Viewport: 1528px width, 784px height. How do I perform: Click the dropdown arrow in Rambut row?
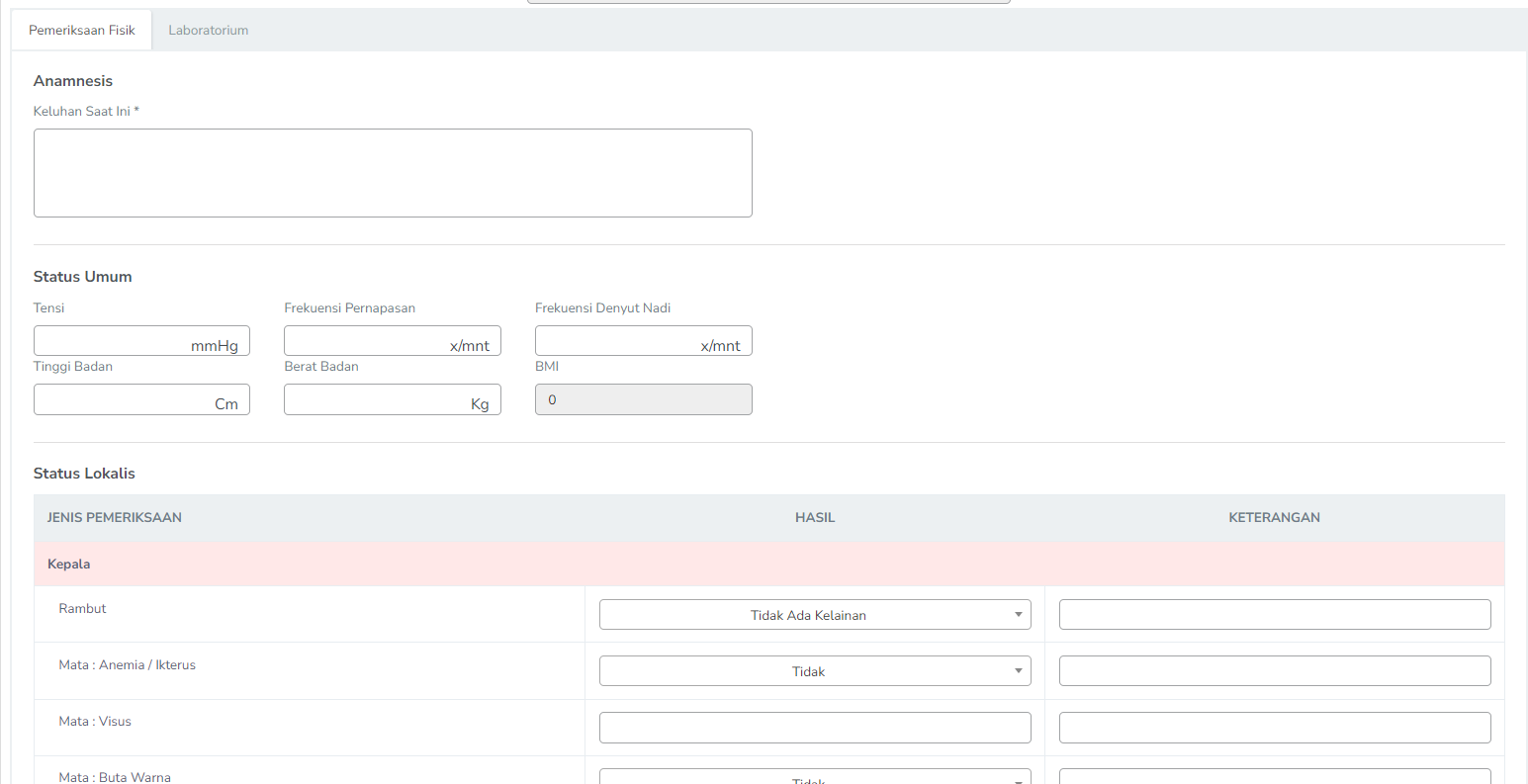pos(1018,615)
